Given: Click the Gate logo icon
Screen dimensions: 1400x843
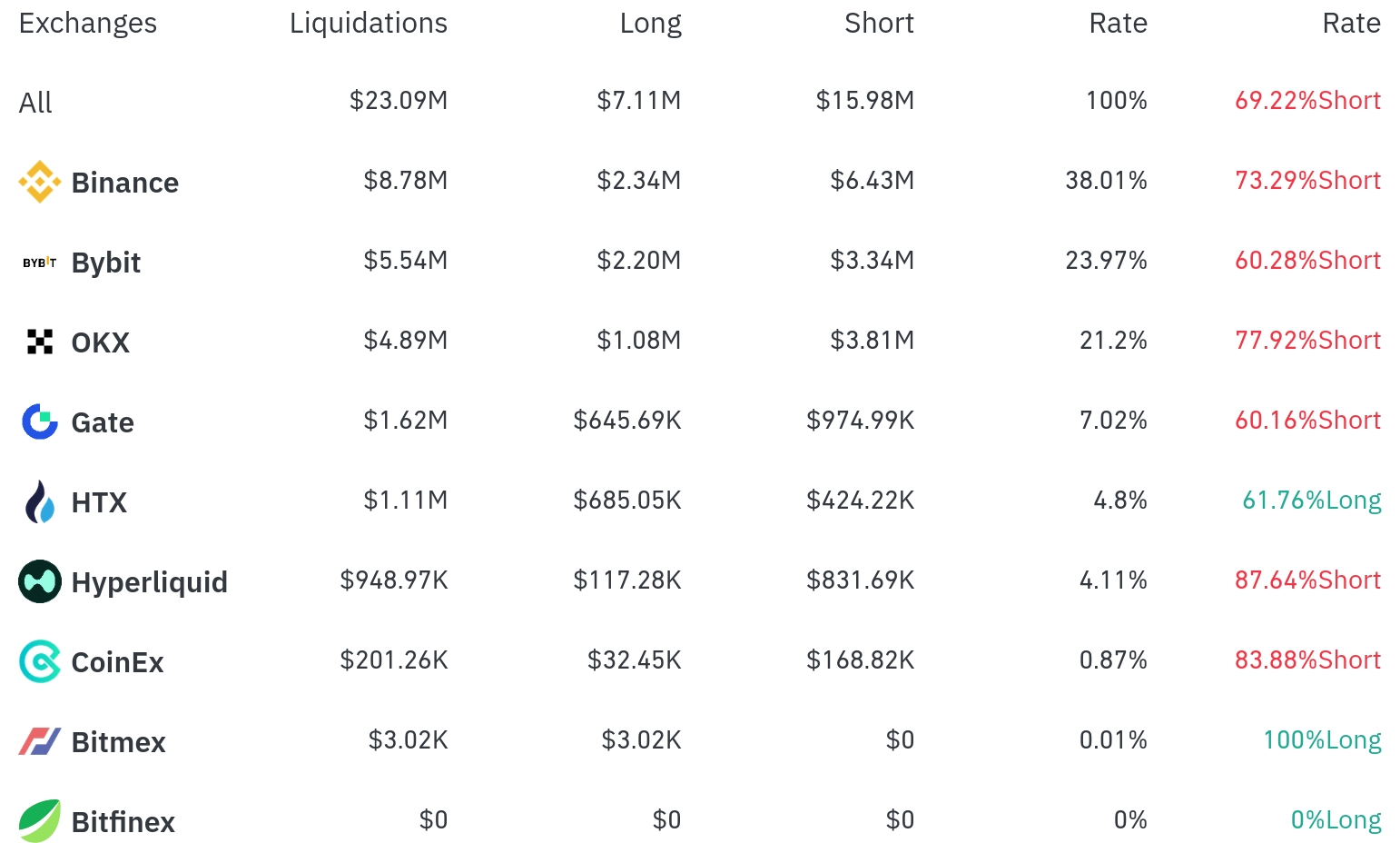Looking at the screenshot, I should [x=40, y=421].
